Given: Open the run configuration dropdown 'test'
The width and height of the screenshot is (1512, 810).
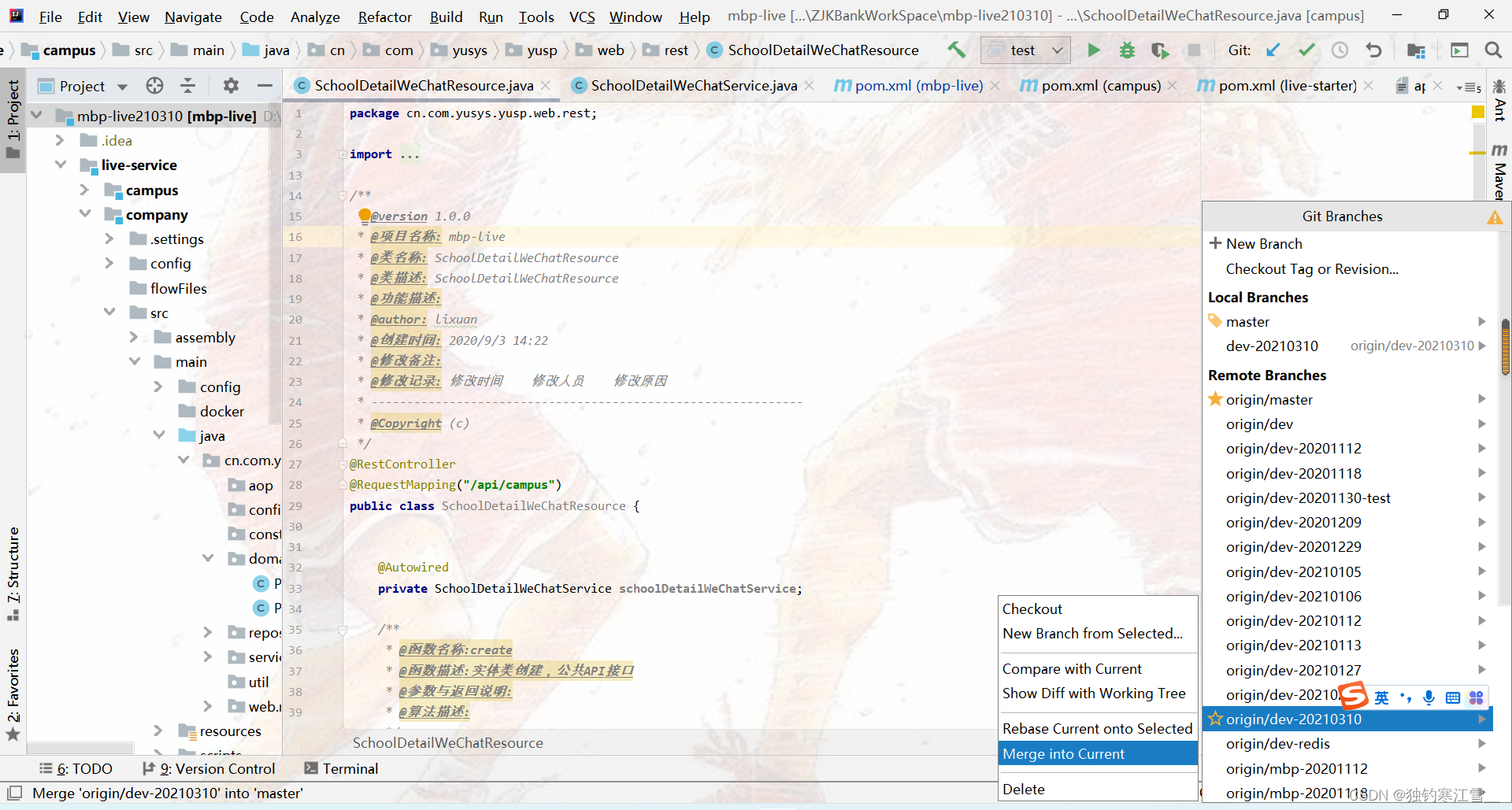Looking at the screenshot, I should [1025, 50].
